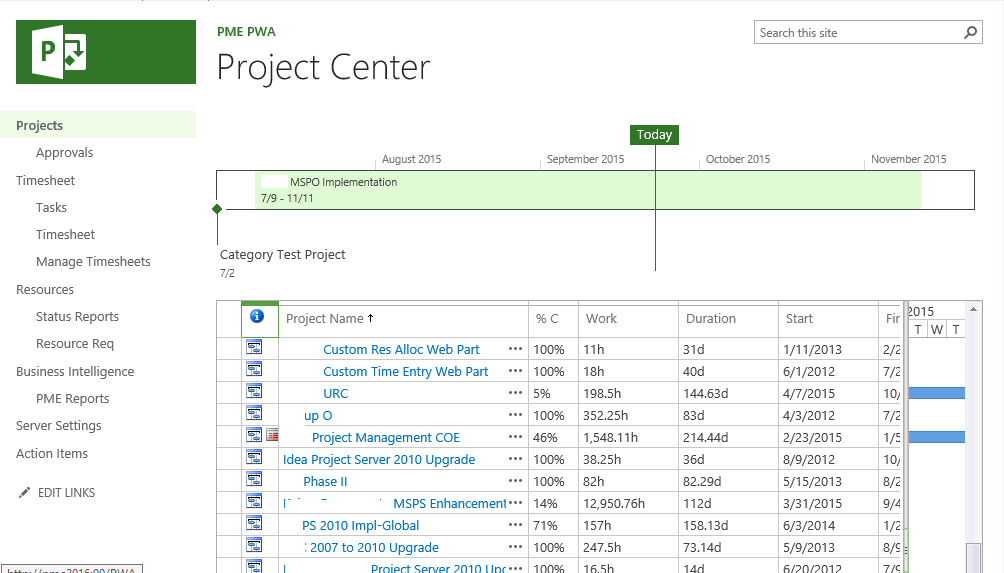Click the search magnifier icon

[x=971, y=32]
